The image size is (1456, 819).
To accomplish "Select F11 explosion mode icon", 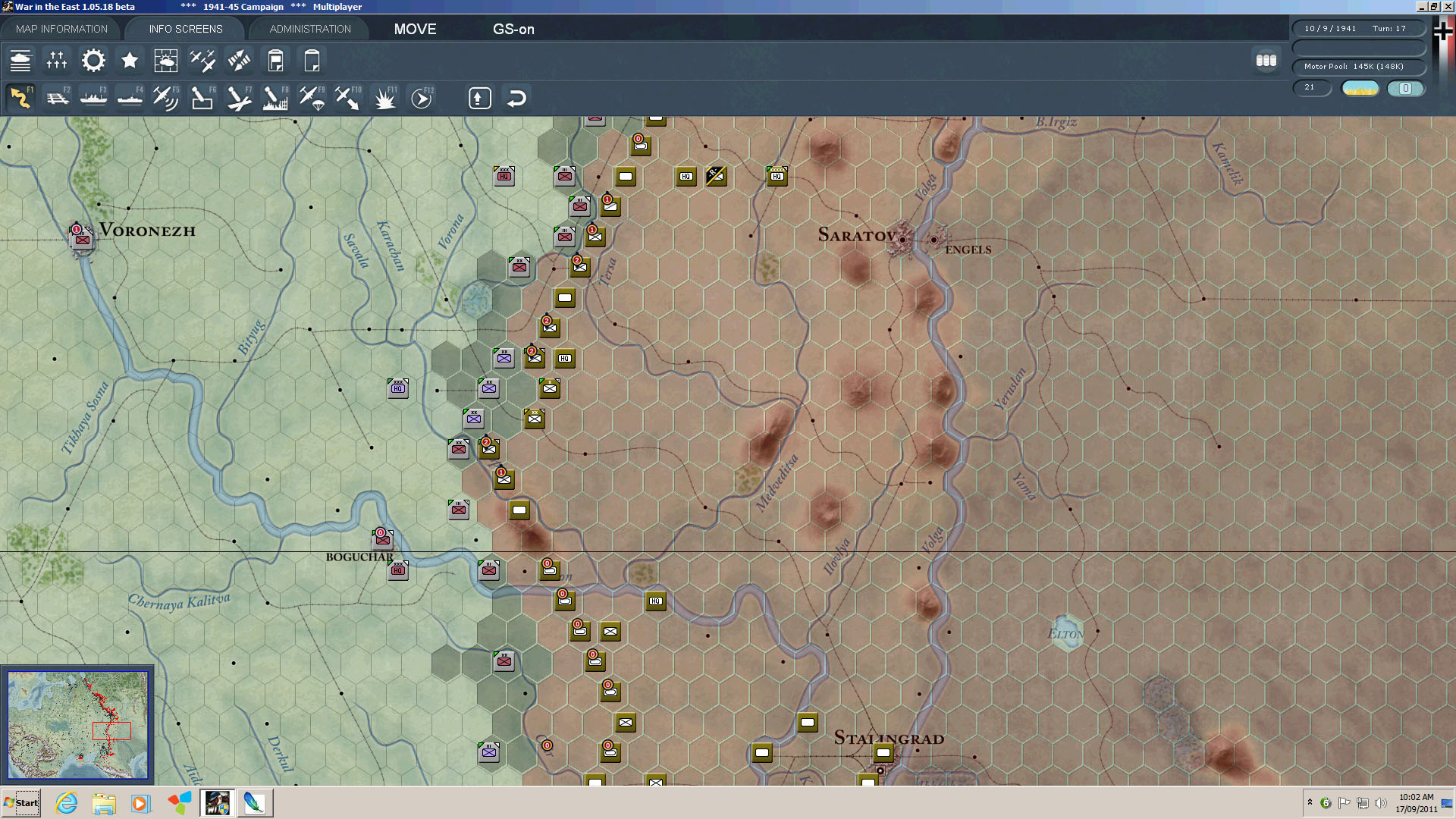I will pos(384,98).
